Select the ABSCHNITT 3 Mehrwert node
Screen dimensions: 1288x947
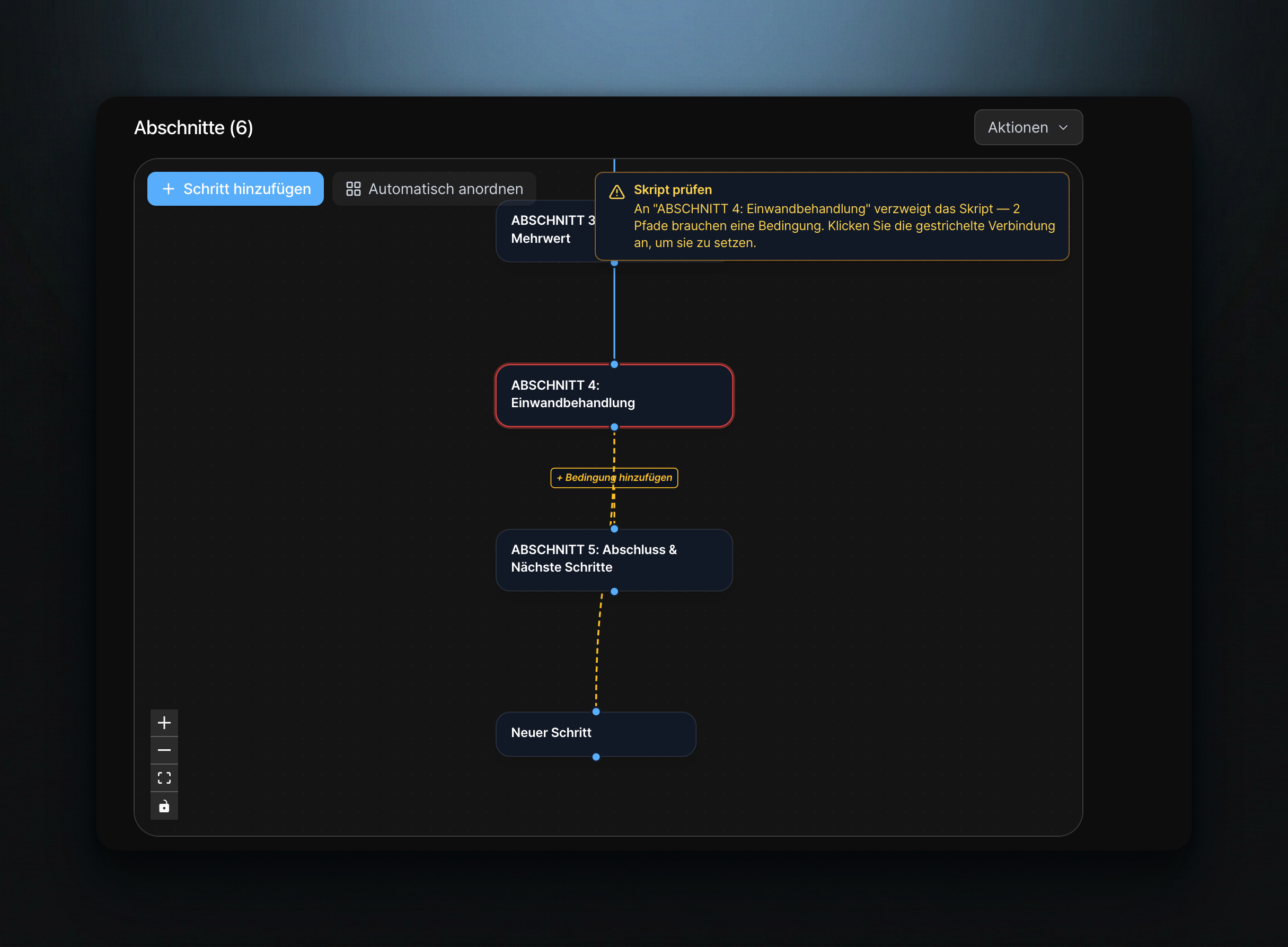point(545,231)
